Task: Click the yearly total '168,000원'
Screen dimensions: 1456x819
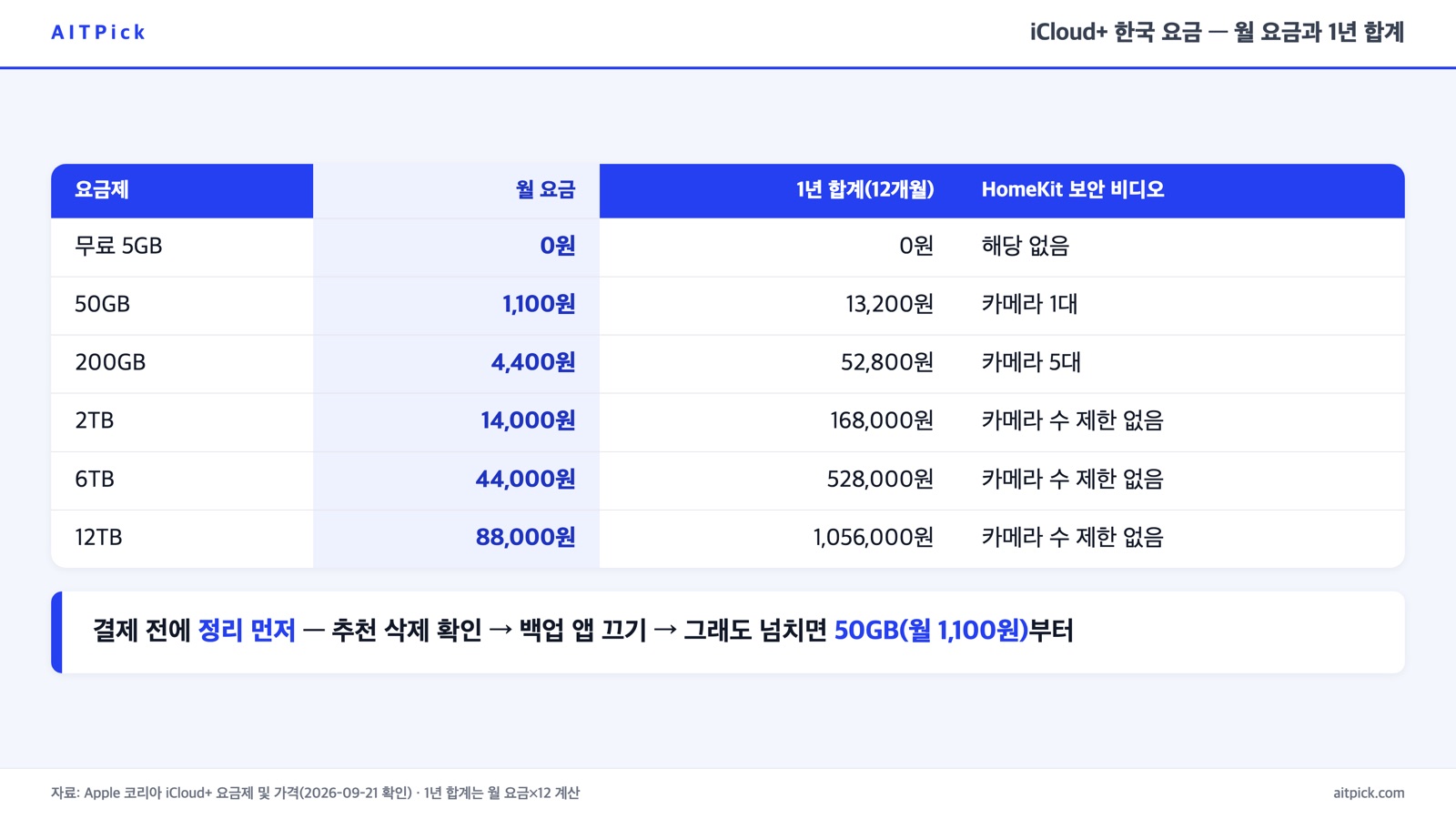Action: click(x=882, y=420)
